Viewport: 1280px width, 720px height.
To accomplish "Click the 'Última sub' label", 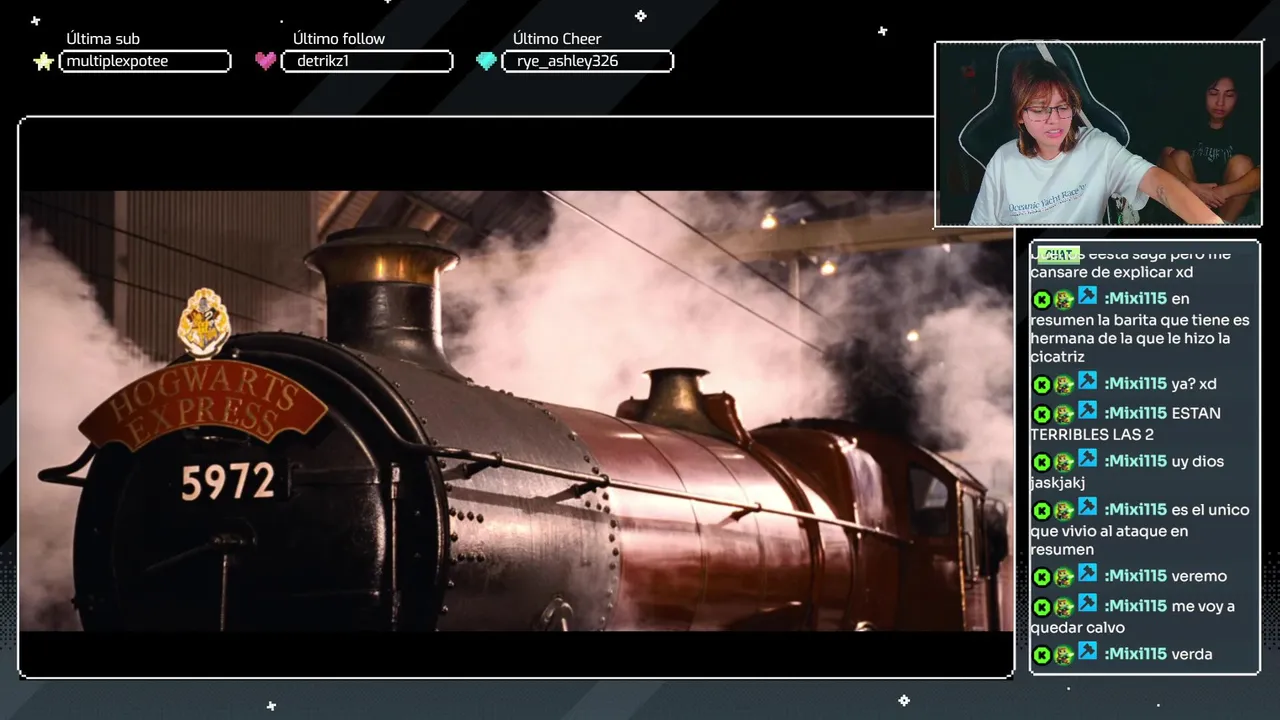I will [103, 39].
